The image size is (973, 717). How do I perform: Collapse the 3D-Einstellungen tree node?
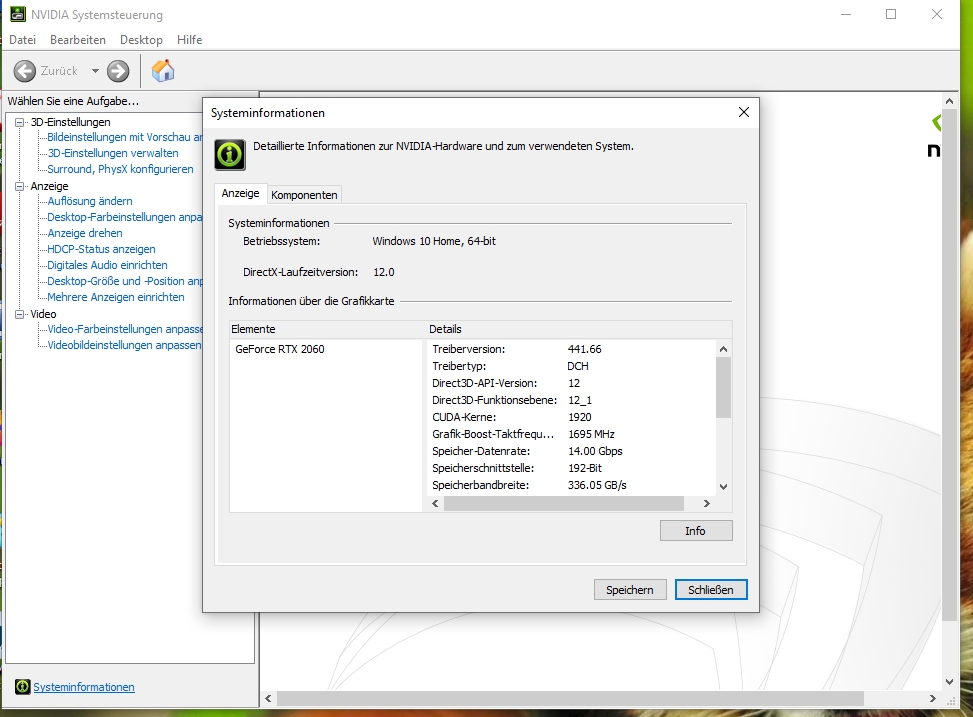tap(20, 122)
